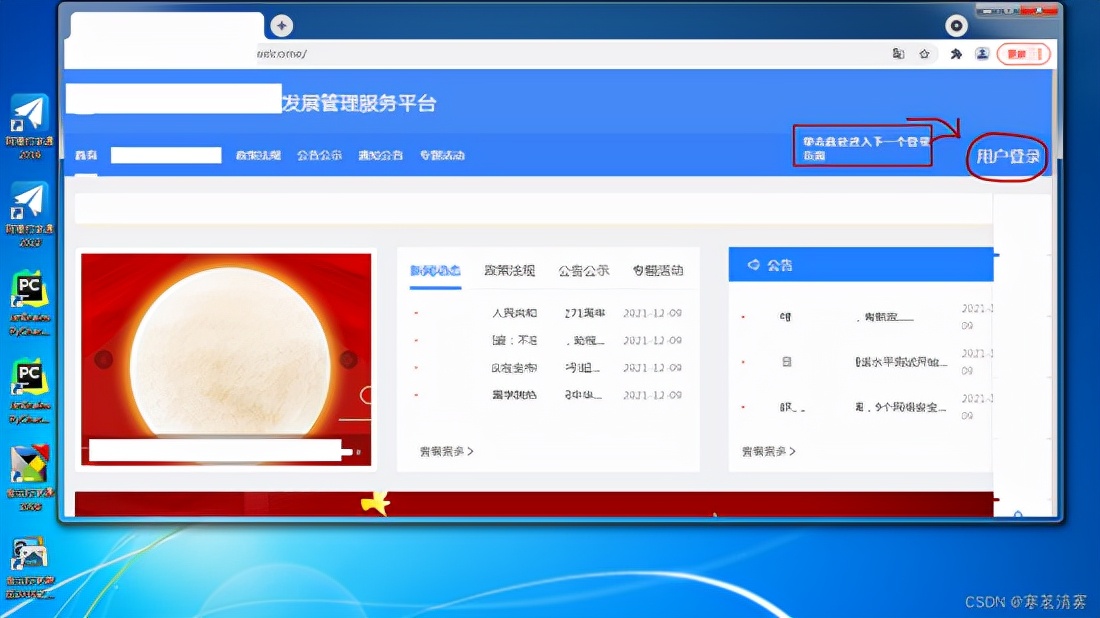Viewport: 1100px width, 618px height.
Task: Click 查看更多 under the news list
Action: point(446,451)
